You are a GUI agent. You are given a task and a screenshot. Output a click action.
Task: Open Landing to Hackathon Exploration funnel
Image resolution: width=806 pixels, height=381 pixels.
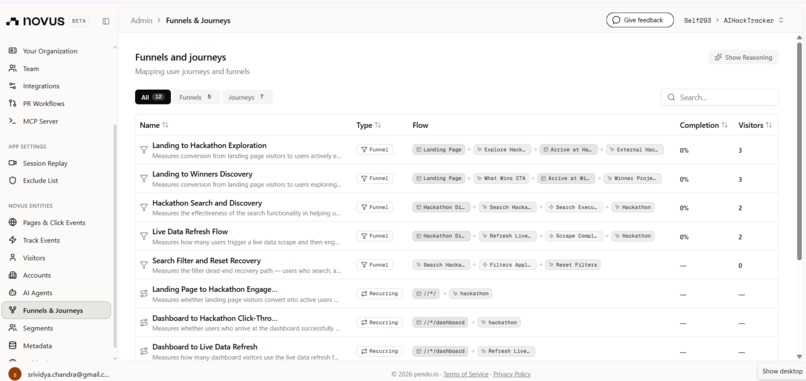209,146
